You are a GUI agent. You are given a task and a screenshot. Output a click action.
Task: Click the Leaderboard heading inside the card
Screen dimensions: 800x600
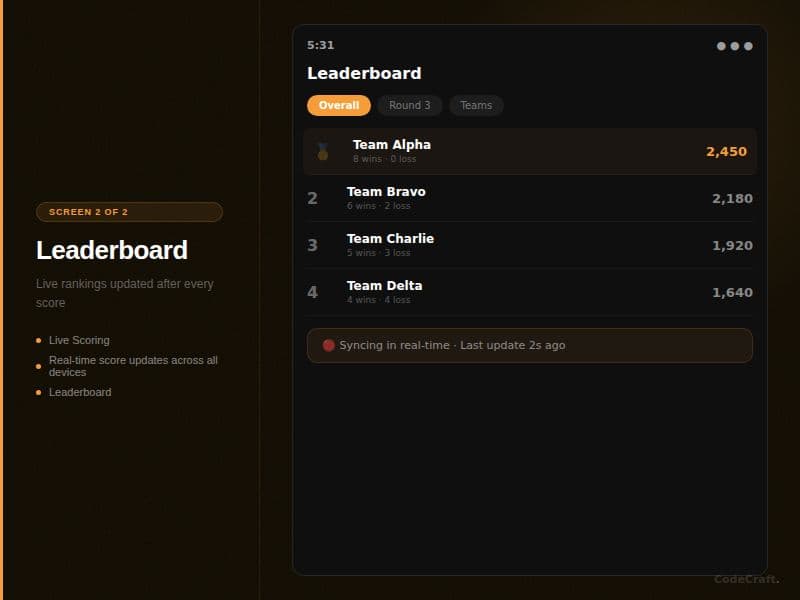[x=364, y=73]
